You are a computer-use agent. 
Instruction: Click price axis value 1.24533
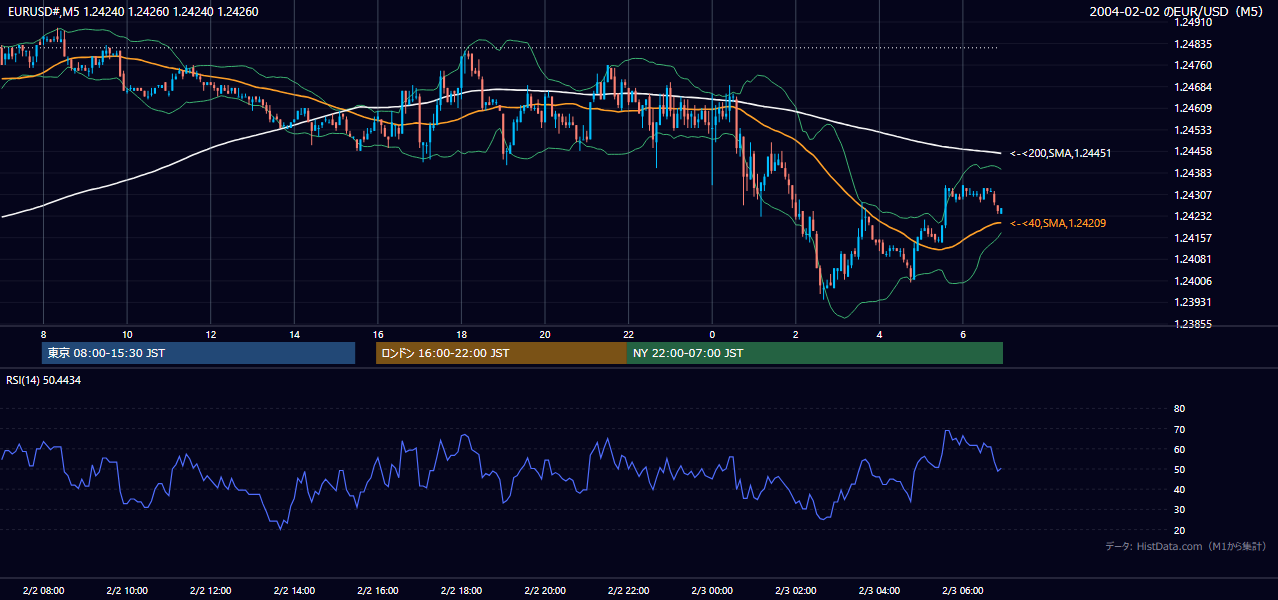1193,130
